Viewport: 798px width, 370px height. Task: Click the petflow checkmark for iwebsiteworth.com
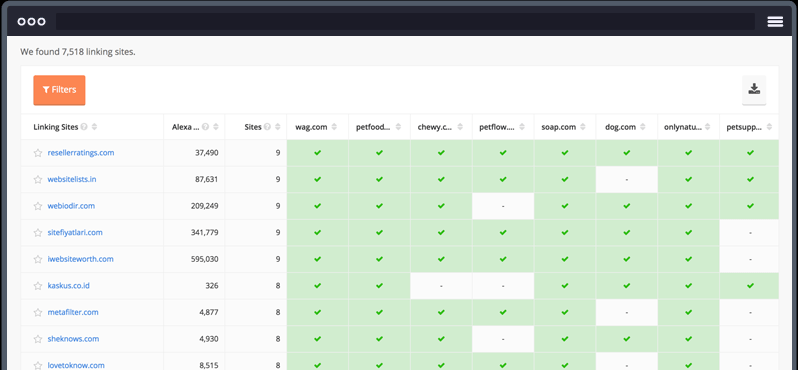point(503,259)
